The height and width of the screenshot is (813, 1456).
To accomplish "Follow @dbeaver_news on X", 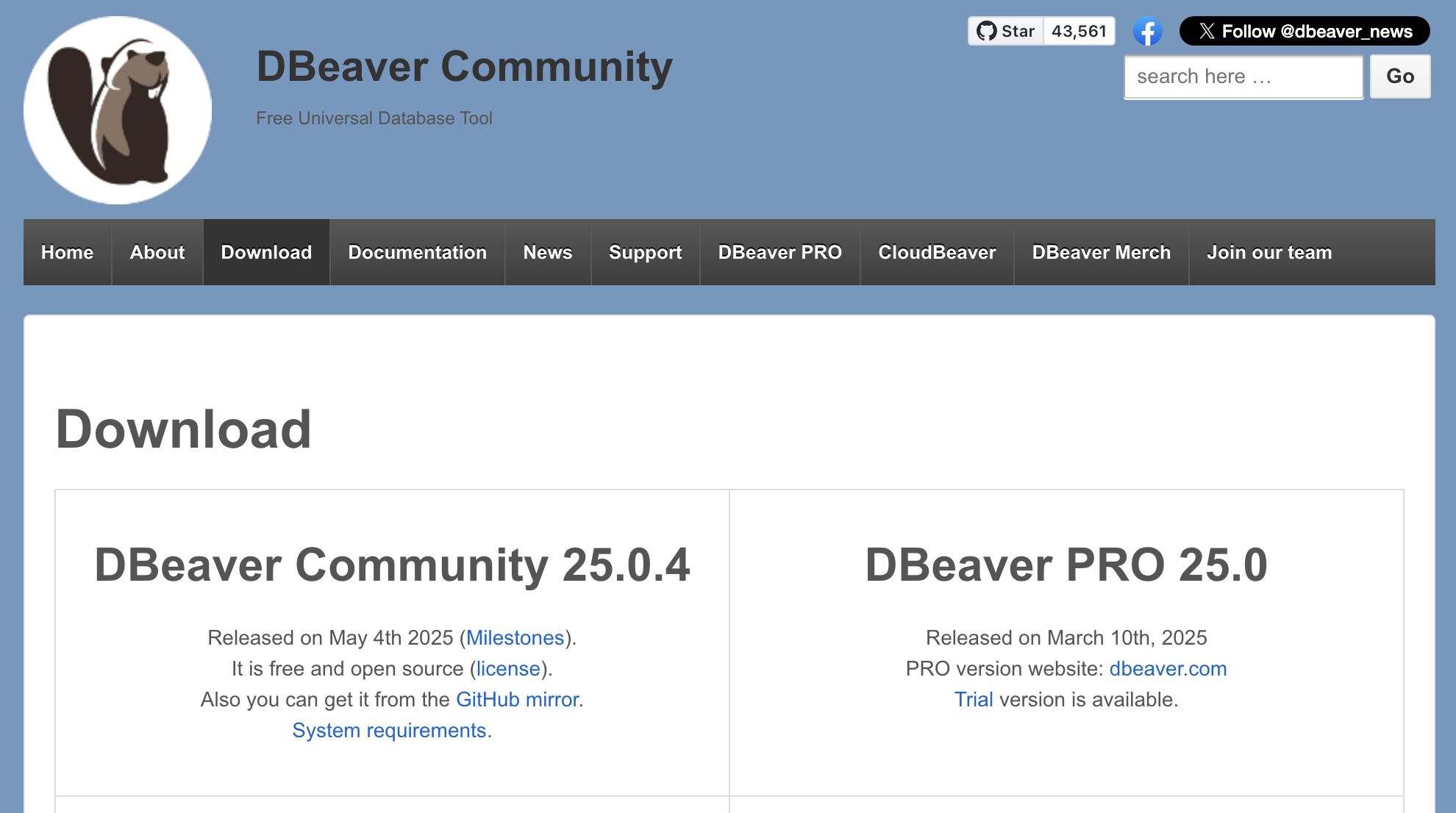I will (x=1304, y=31).
